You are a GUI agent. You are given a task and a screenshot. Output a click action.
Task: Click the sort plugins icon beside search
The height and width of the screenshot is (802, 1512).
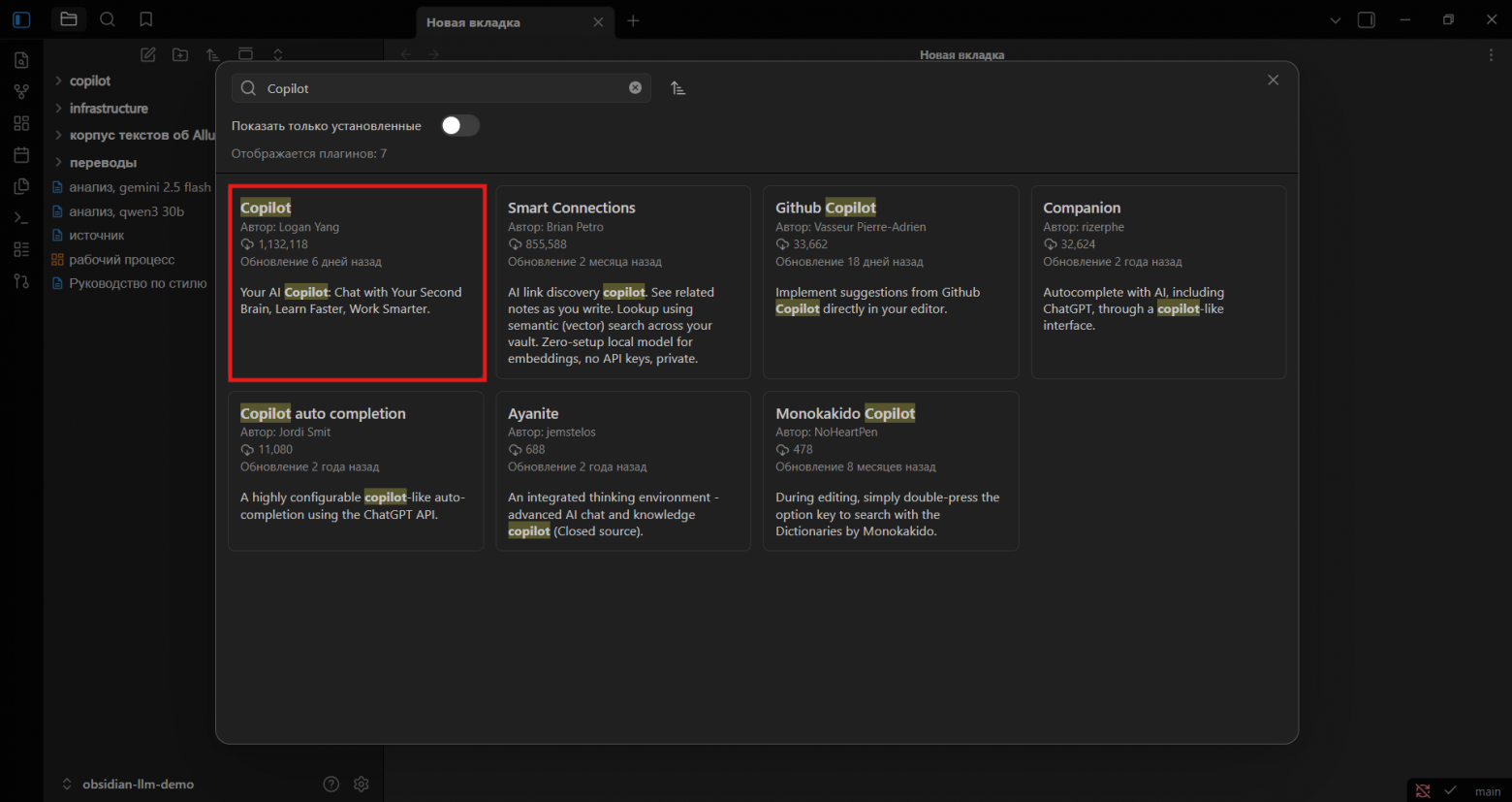[678, 88]
